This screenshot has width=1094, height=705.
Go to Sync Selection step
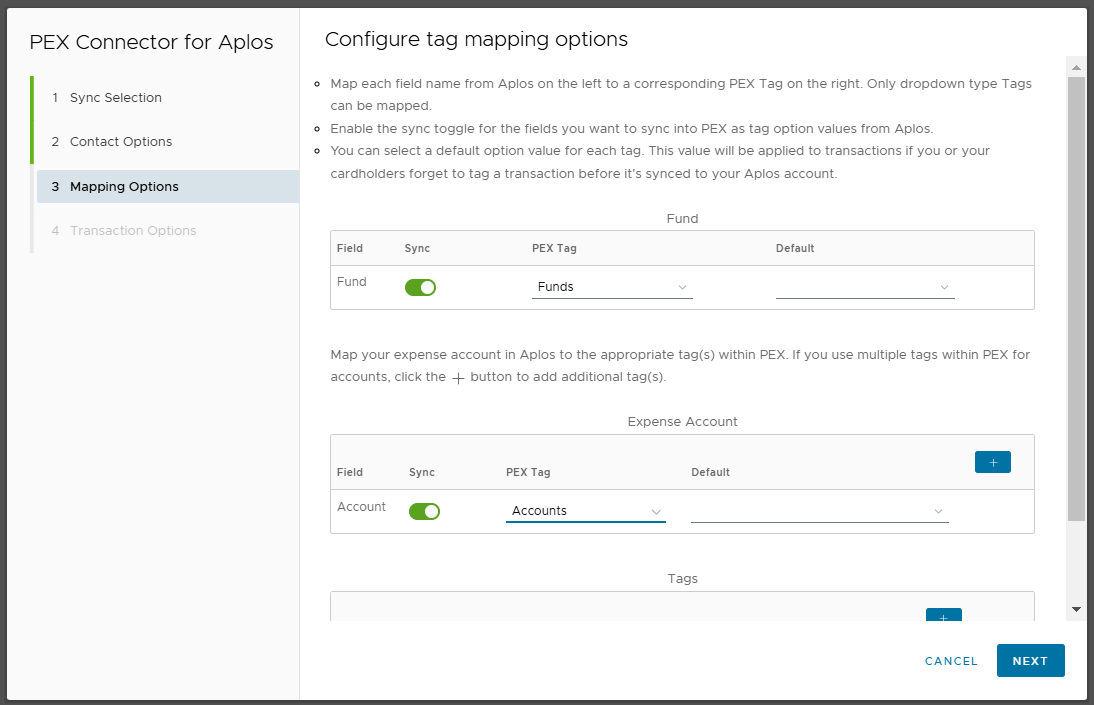click(x=115, y=98)
